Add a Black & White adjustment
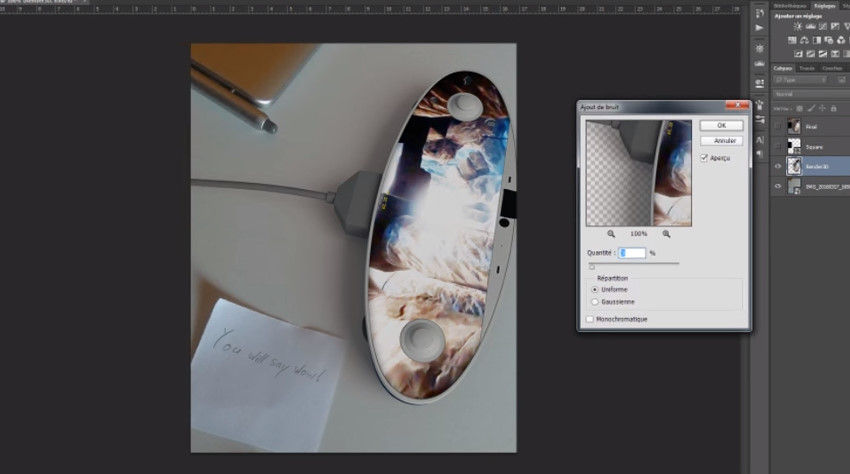 pyautogui.click(x=816, y=40)
